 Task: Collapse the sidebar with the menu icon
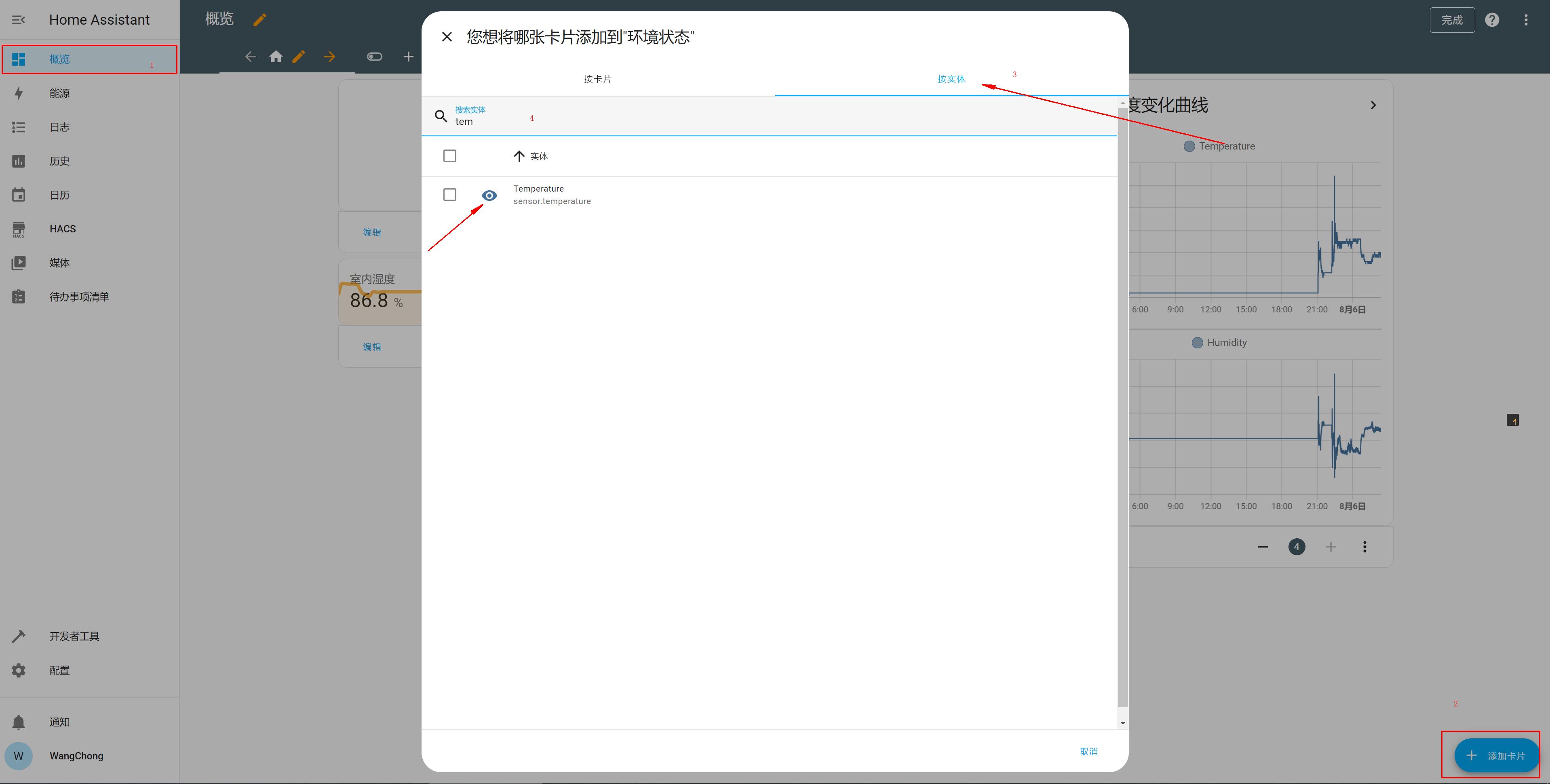tap(19, 20)
